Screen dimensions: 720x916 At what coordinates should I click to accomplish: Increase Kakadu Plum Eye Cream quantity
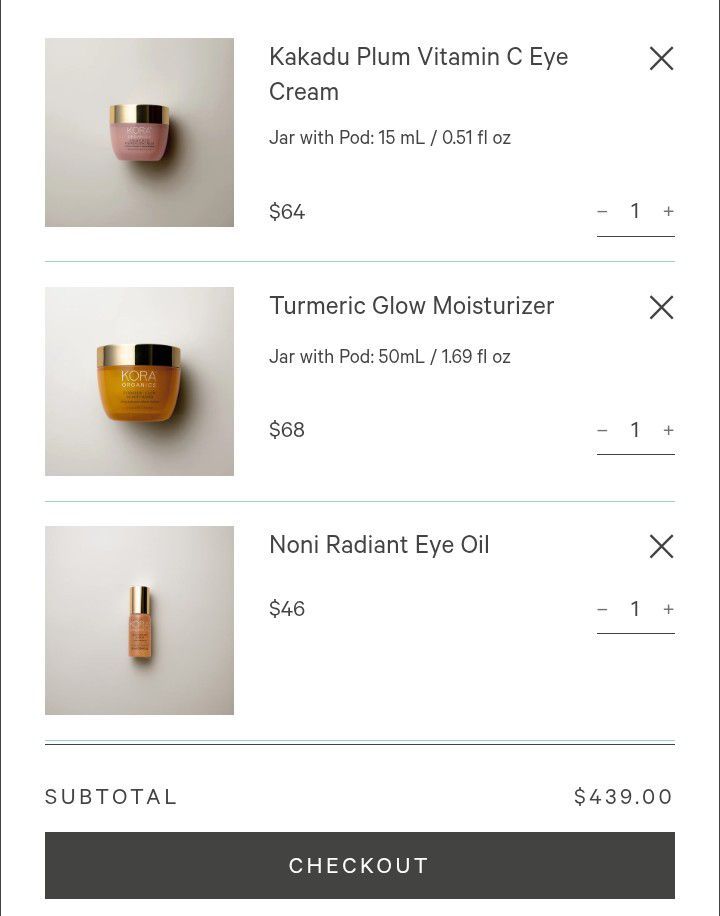pyautogui.click(x=669, y=211)
